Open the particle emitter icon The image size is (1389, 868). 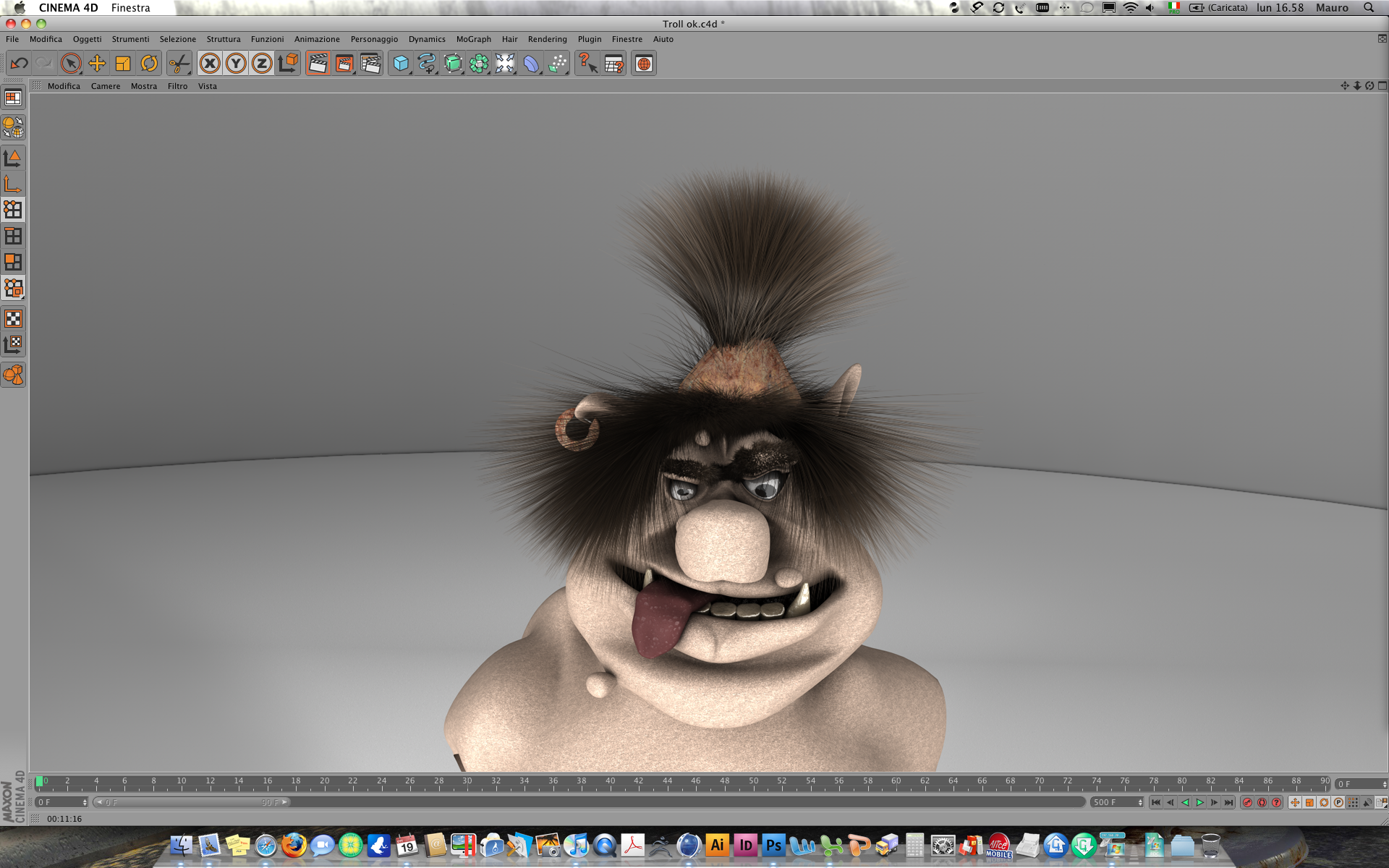[x=557, y=64]
